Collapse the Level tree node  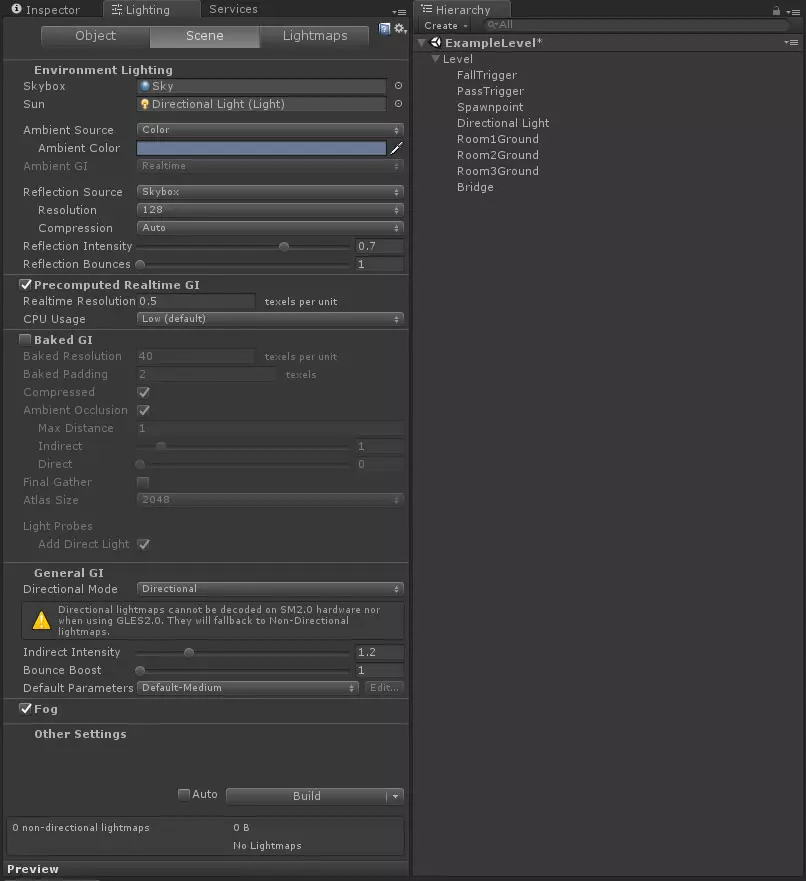click(435, 59)
